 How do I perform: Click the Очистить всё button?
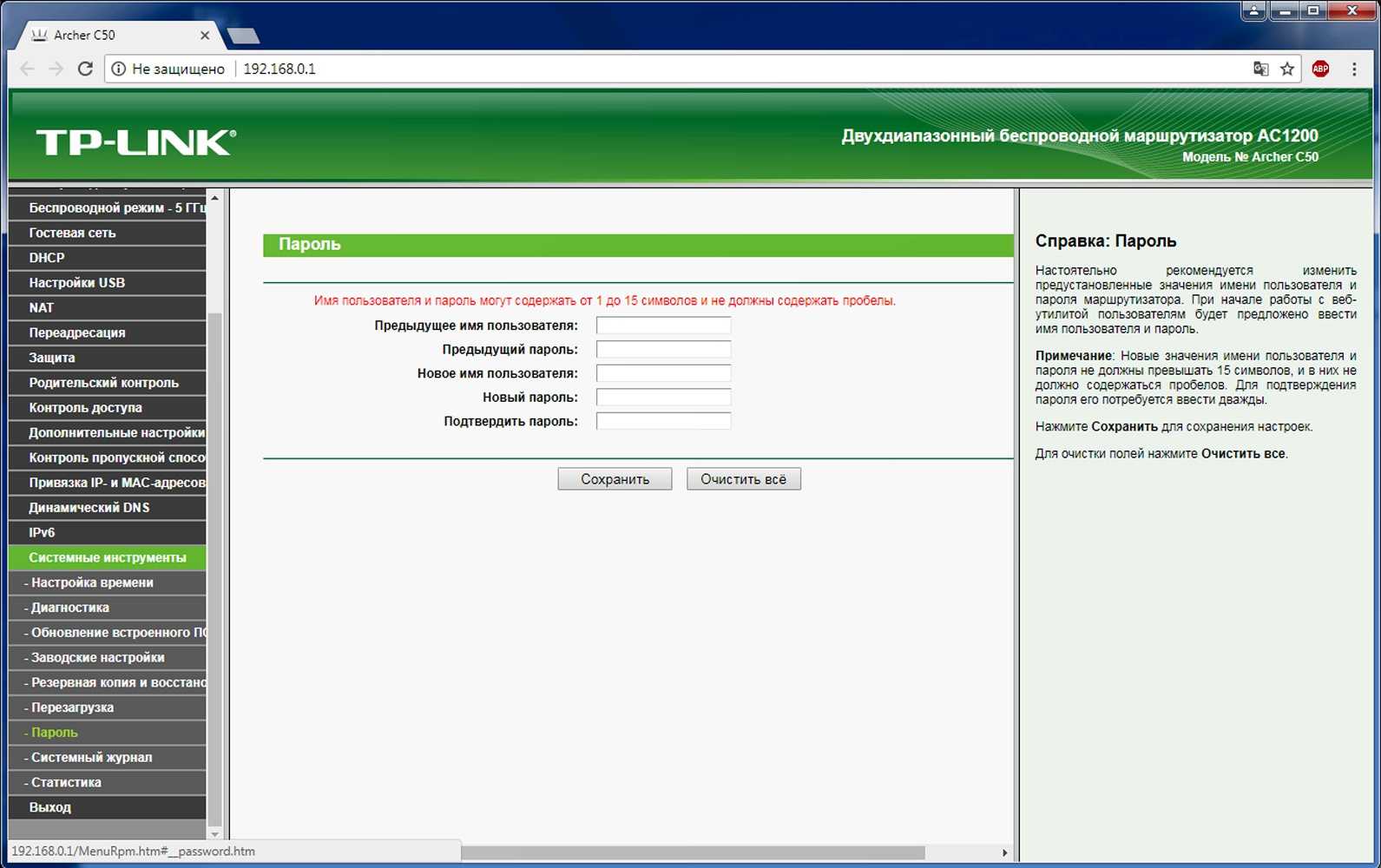click(744, 479)
